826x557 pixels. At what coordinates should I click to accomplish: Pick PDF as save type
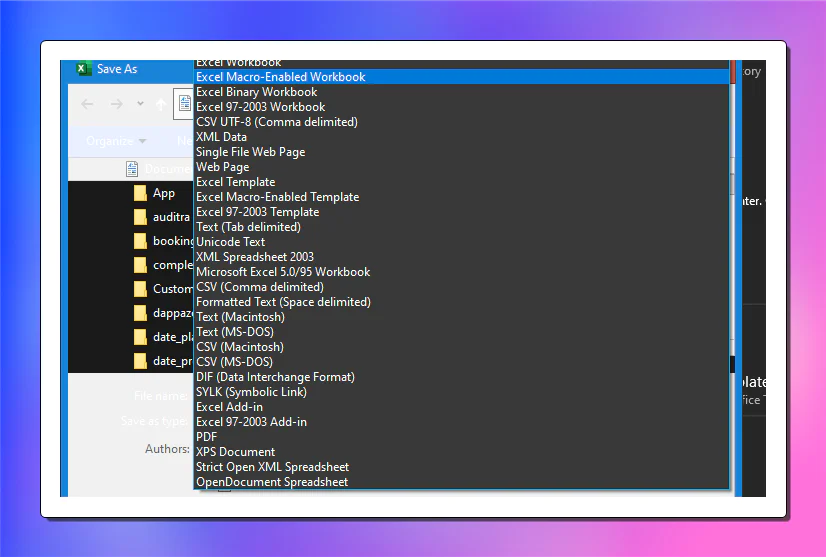461,437
